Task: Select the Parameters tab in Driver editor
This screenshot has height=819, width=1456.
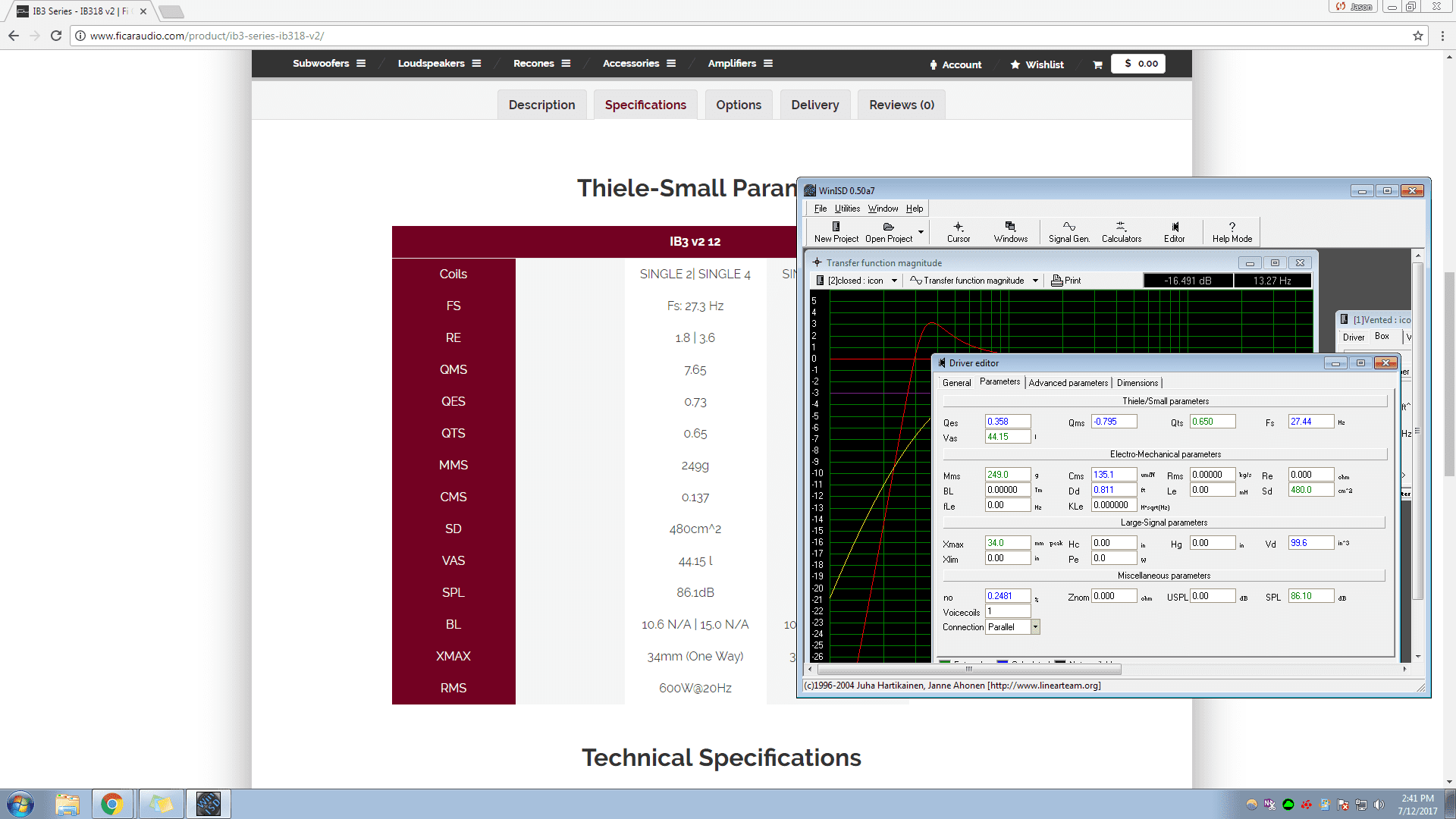Action: click(x=999, y=382)
